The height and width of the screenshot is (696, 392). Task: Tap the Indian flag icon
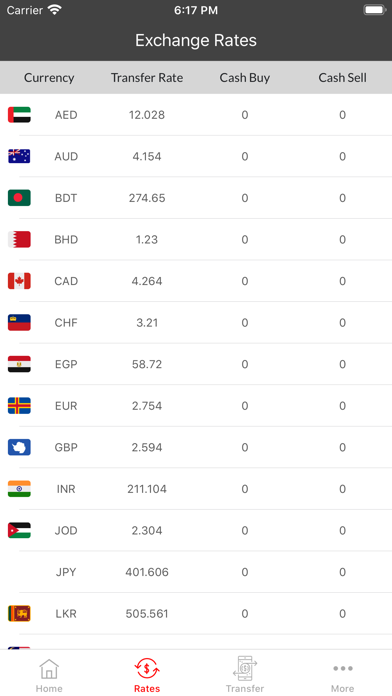(19, 489)
